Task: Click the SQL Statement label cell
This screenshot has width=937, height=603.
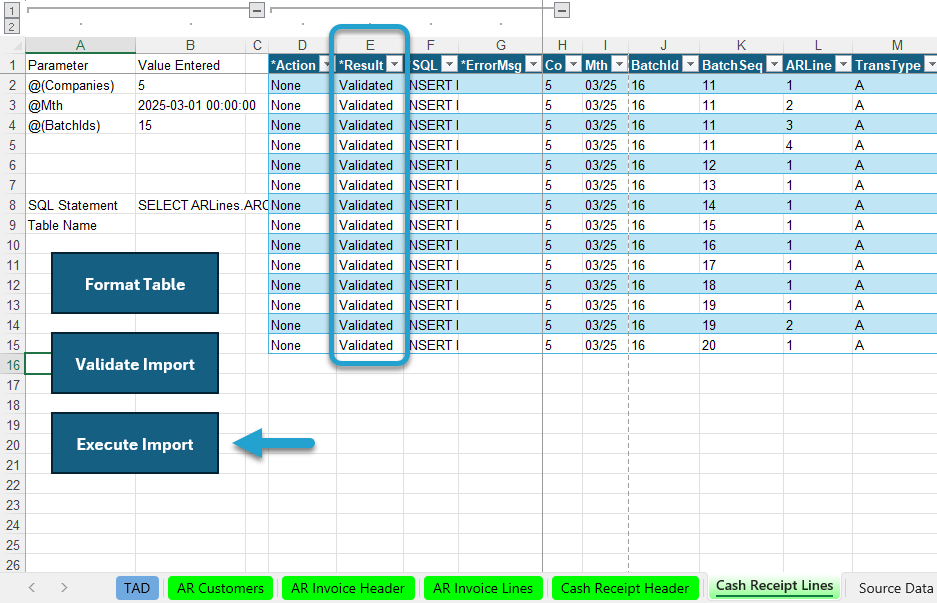Action: (81, 205)
